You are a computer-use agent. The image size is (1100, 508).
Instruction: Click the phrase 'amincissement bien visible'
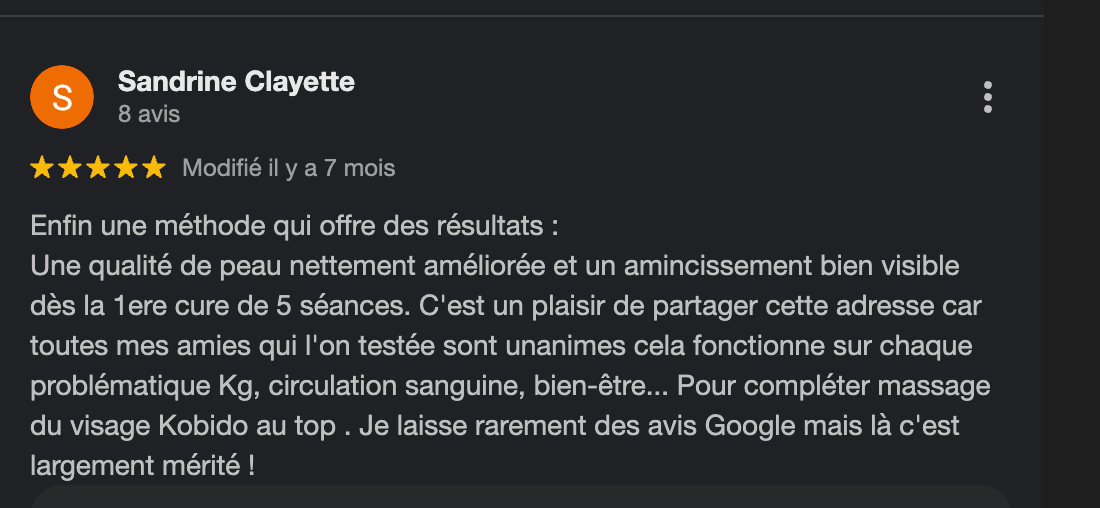coord(791,267)
